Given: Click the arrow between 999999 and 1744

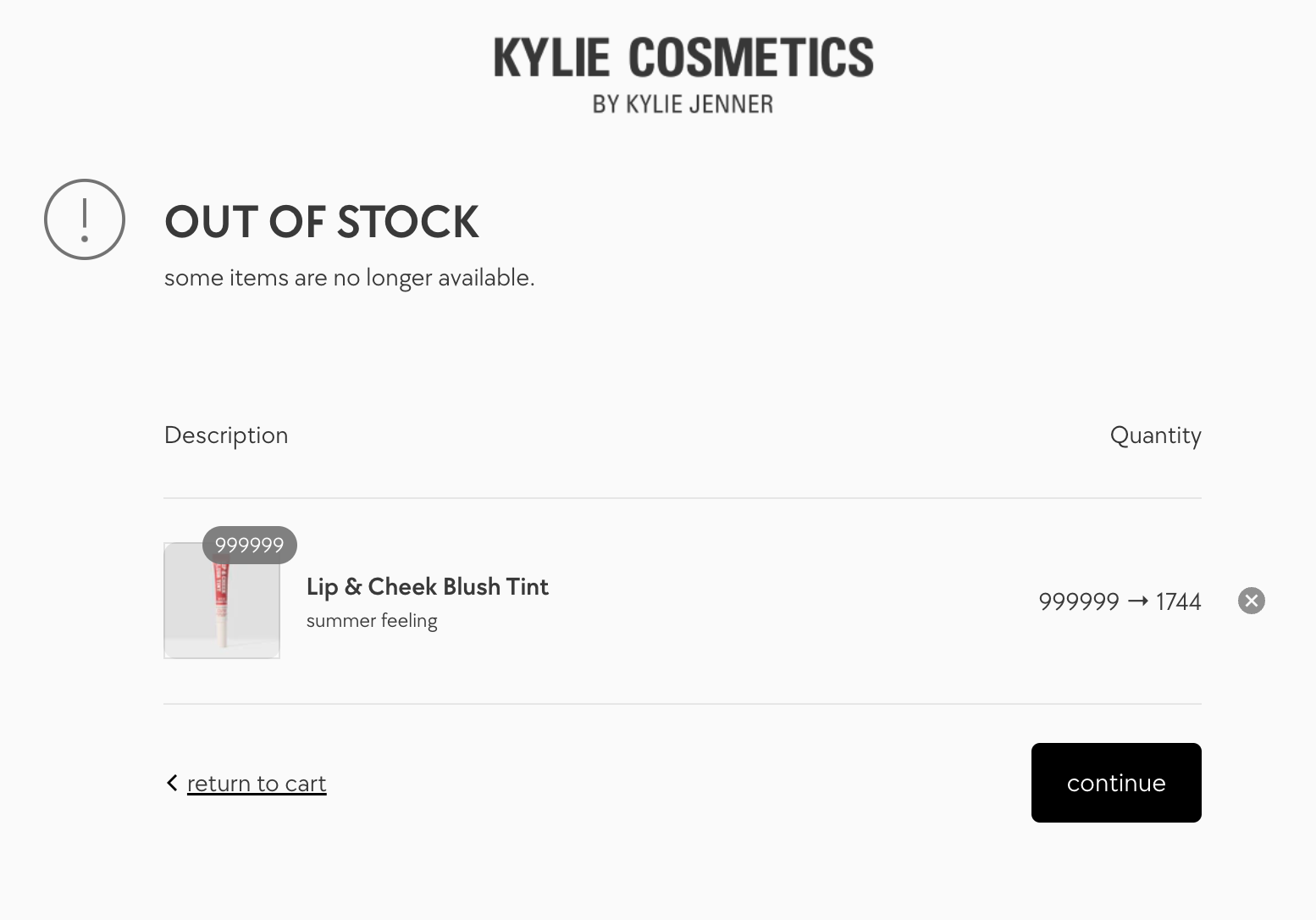Looking at the screenshot, I should coord(1137,601).
